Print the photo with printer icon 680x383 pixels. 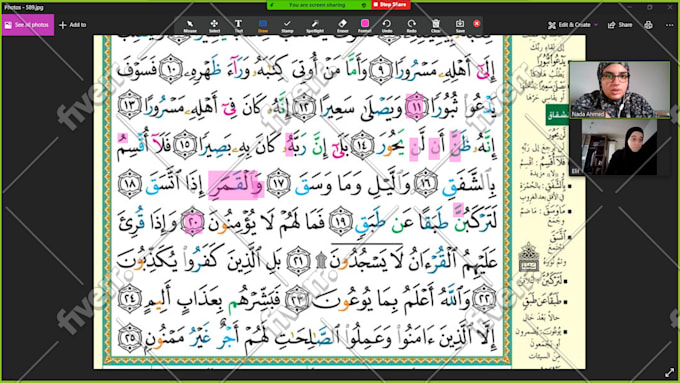[x=648, y=25]
